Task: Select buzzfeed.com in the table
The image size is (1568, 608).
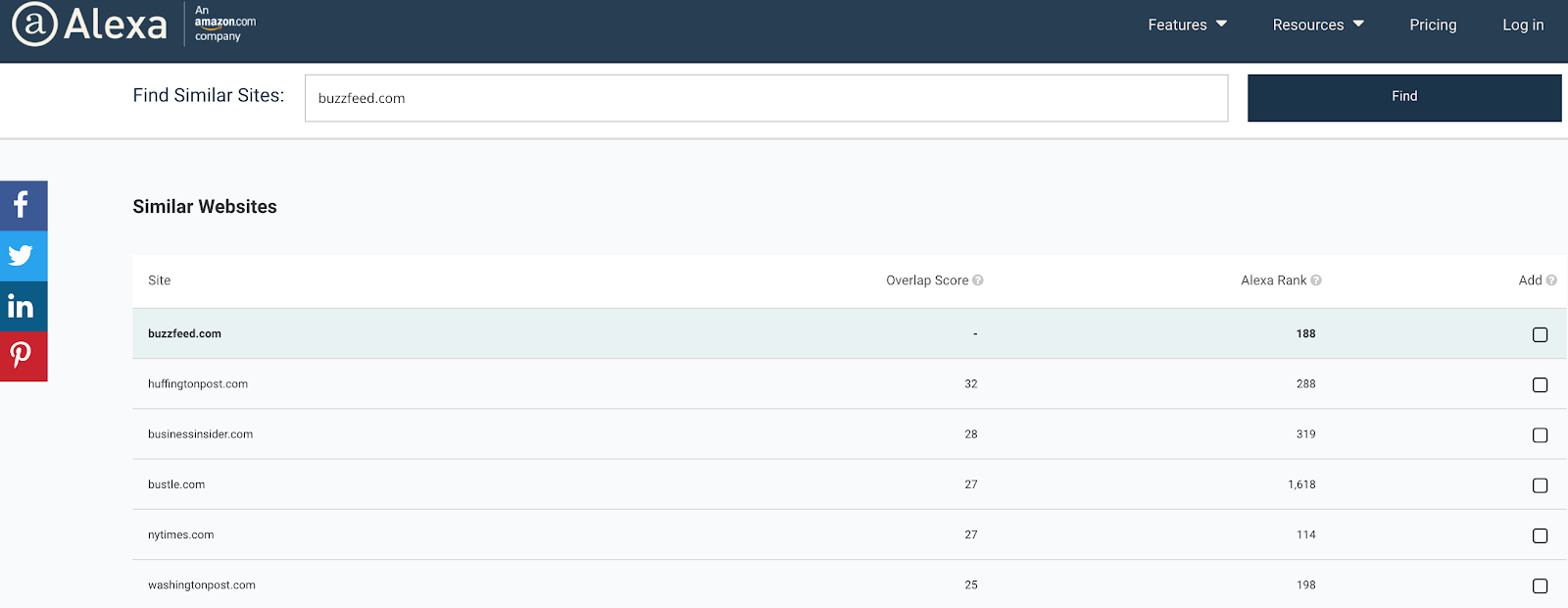Action: [184, 333]
